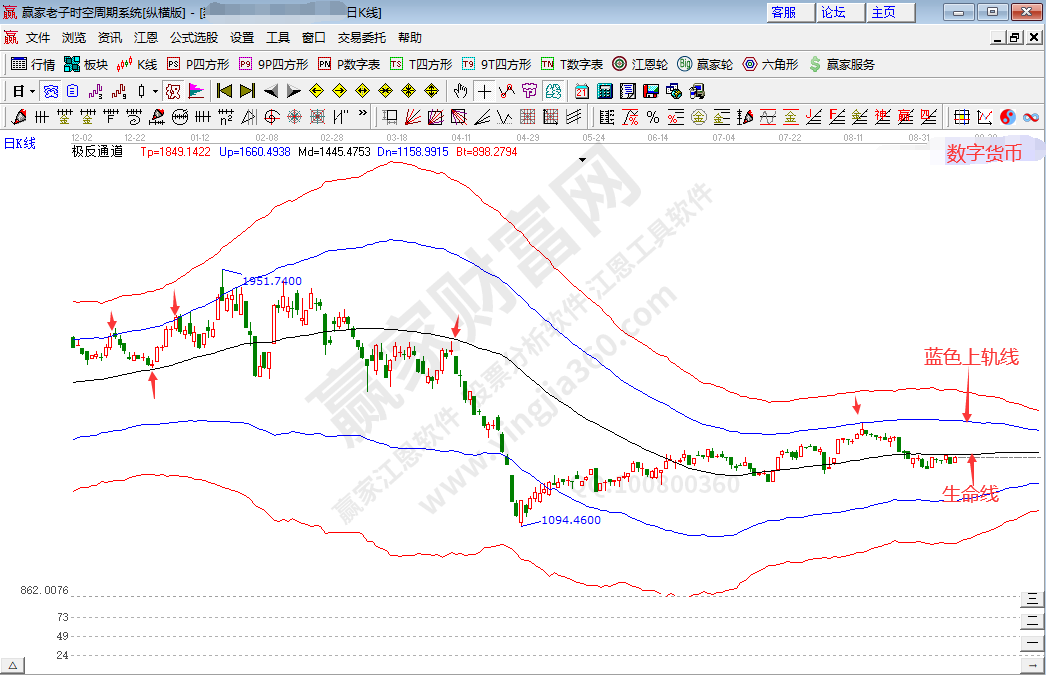Click the yin-yang taiji icon
Viewport: 1046px width, 675px height.
tap(1007, 117)
